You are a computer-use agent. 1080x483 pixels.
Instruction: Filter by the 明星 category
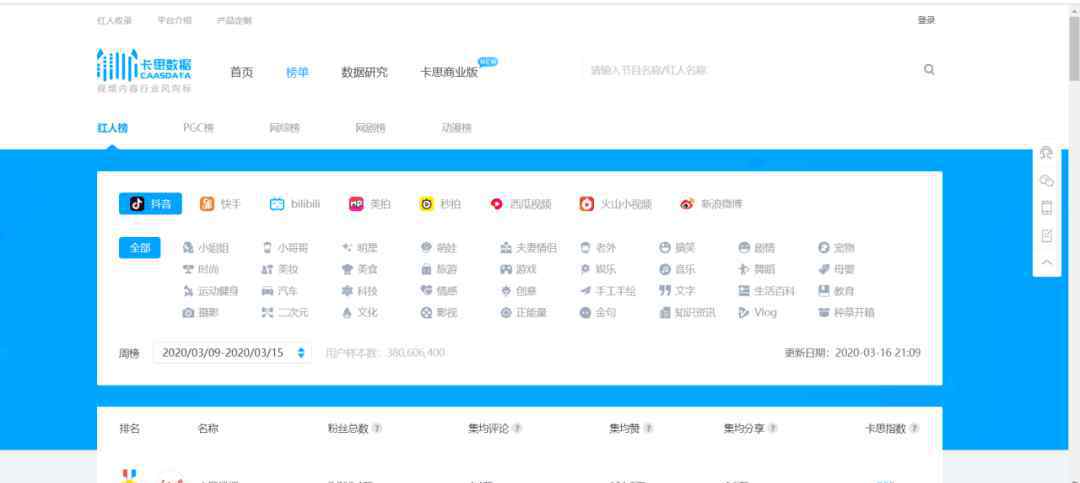(x=360, y=248)
